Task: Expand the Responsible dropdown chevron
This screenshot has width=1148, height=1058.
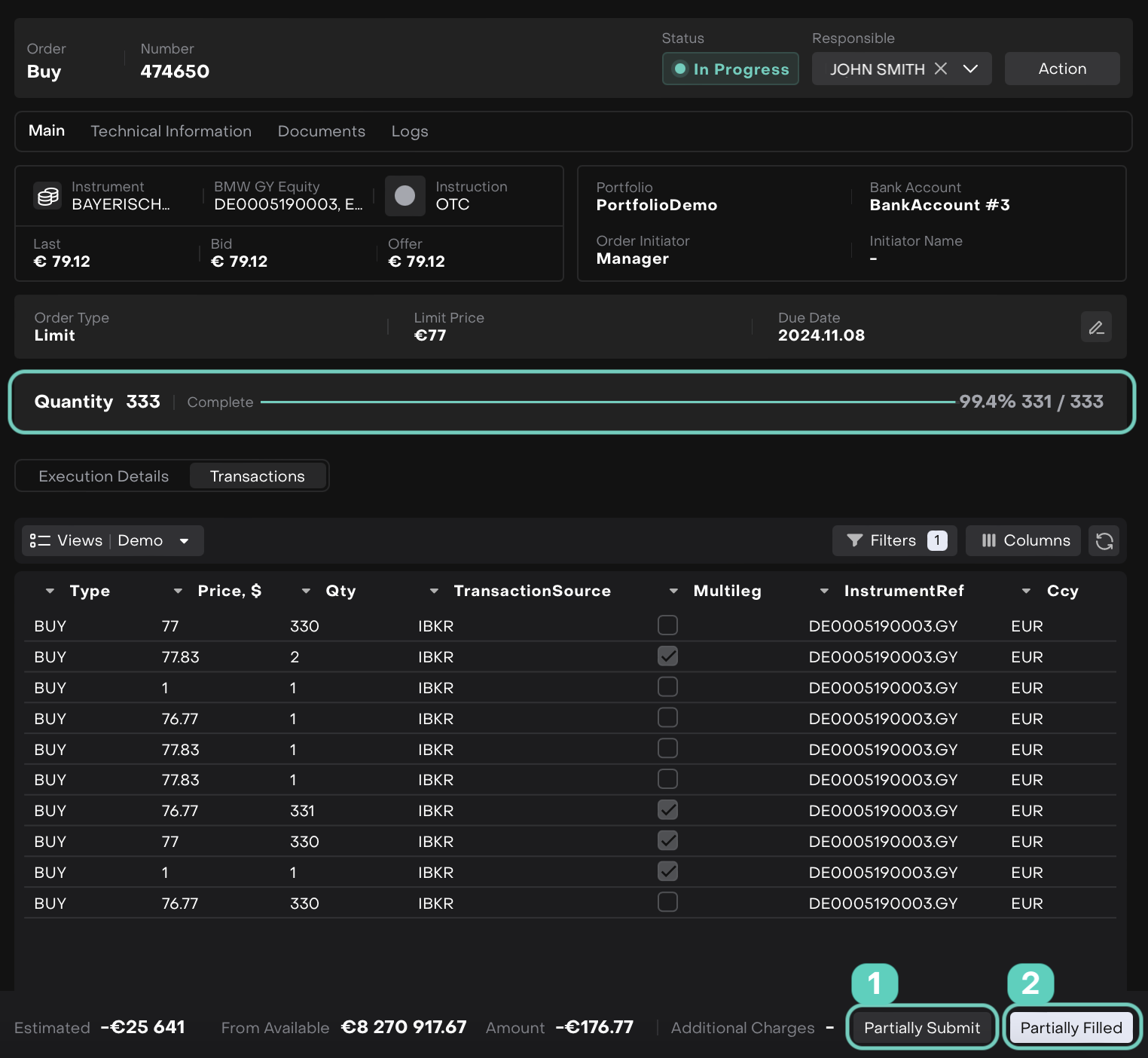Action: click(x=970, y=69)
